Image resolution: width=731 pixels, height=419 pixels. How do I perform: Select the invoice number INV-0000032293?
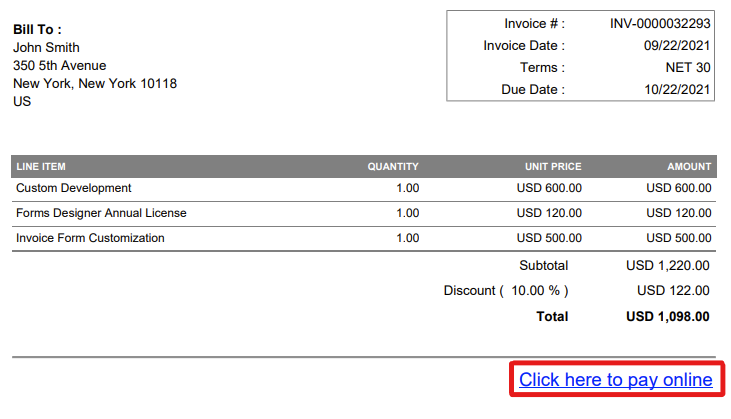660,23
